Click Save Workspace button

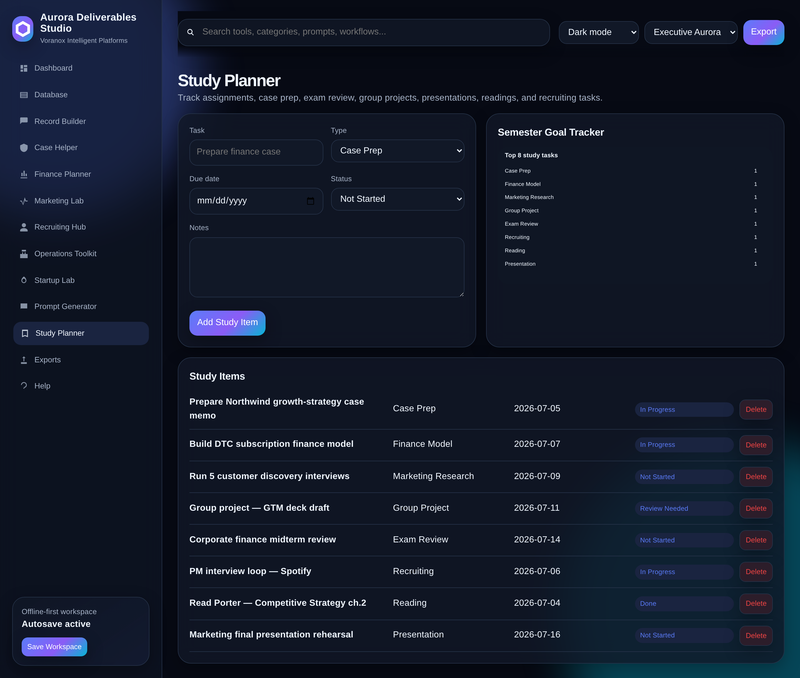54,647
